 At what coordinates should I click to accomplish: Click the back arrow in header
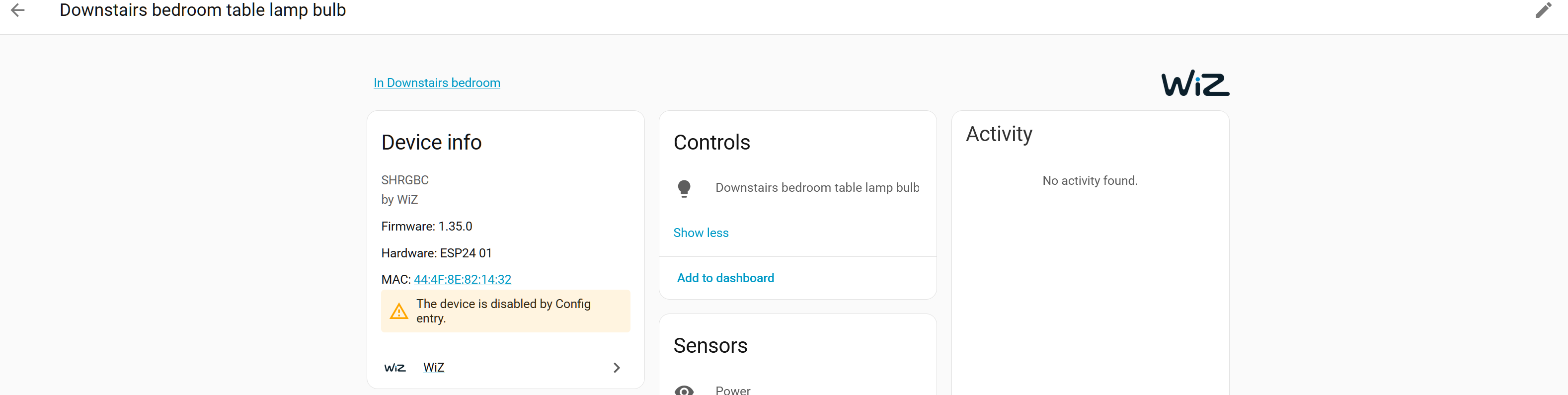point(18,10)
